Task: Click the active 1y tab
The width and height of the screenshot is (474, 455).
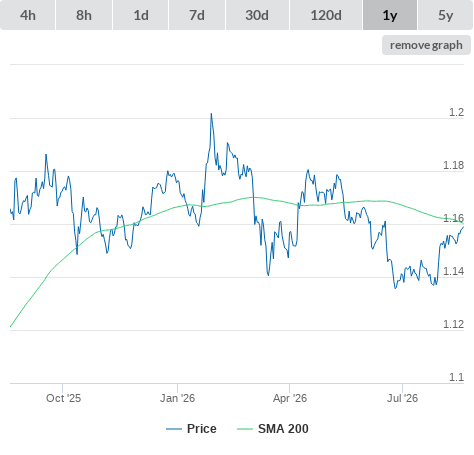Action: pos(390,15)
